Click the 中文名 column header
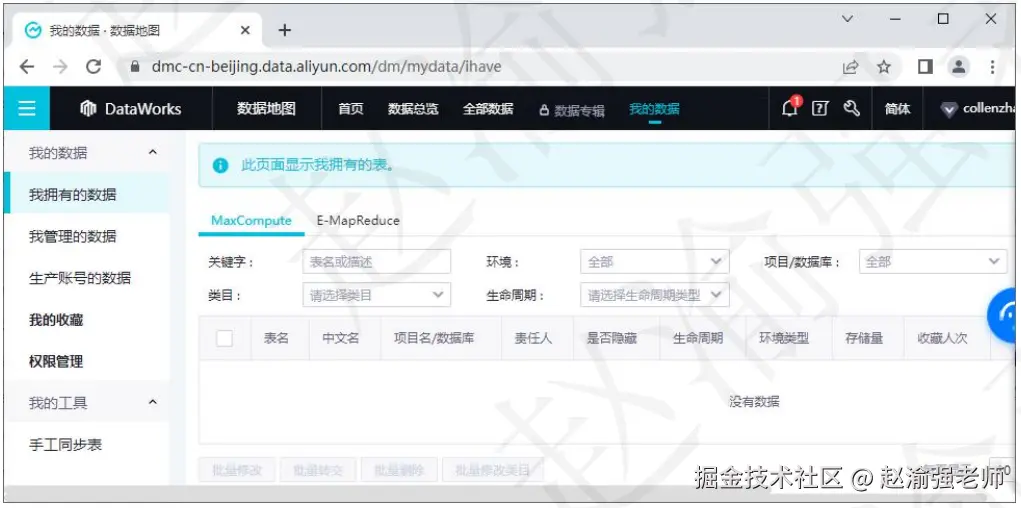Screen dimensions: 1021x508 (341, 338)
